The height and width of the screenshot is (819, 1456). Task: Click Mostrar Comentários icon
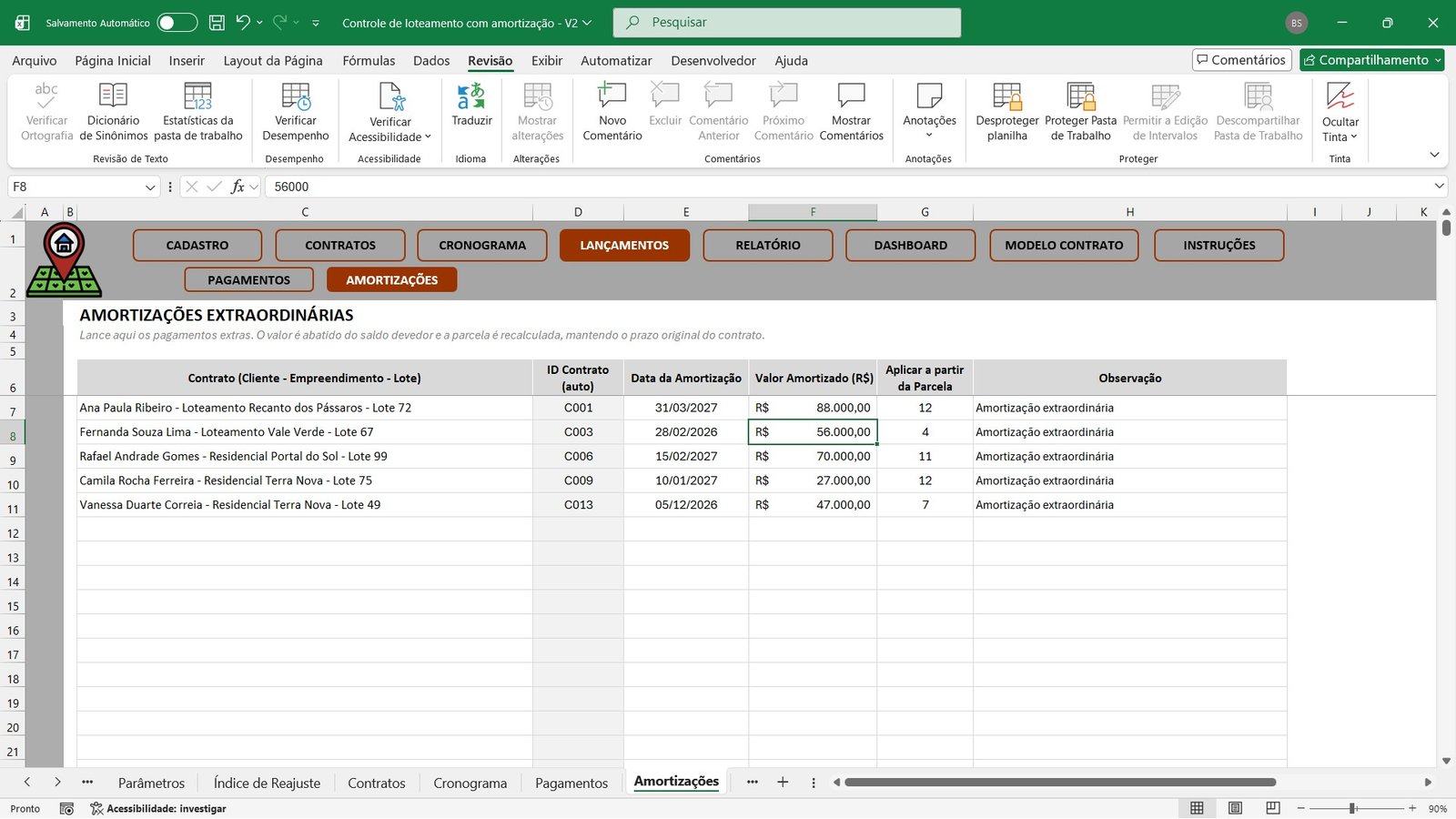coord(851,96)
